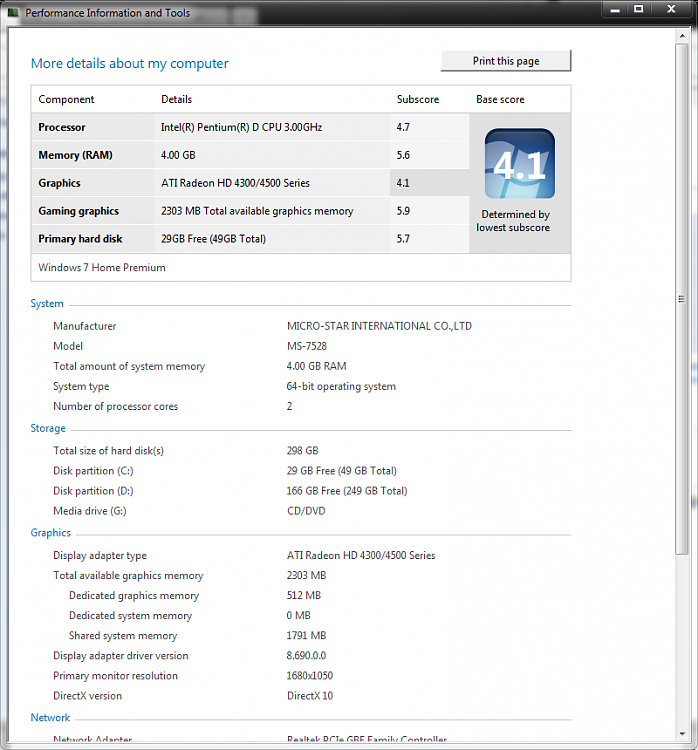The image size is (698, 750).
Task: Click shared system memory '1791 MB'
Action: tap(306, 636)
